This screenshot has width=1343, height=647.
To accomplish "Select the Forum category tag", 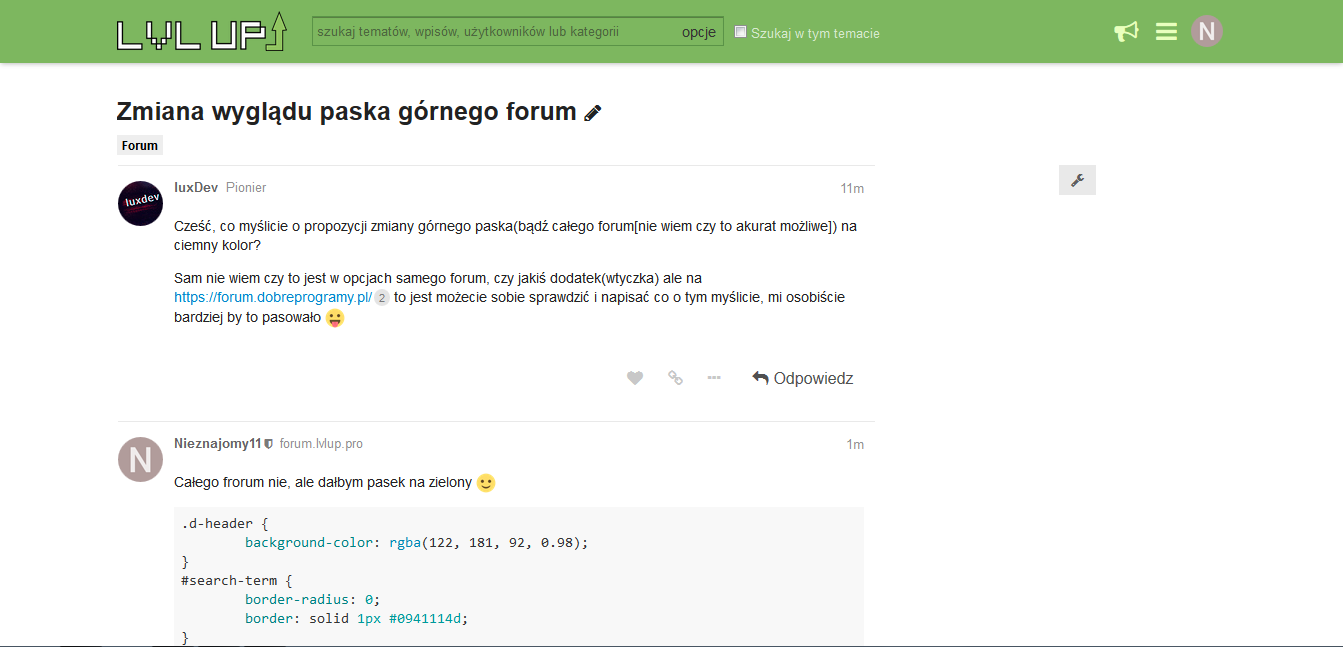I will 140,146.
